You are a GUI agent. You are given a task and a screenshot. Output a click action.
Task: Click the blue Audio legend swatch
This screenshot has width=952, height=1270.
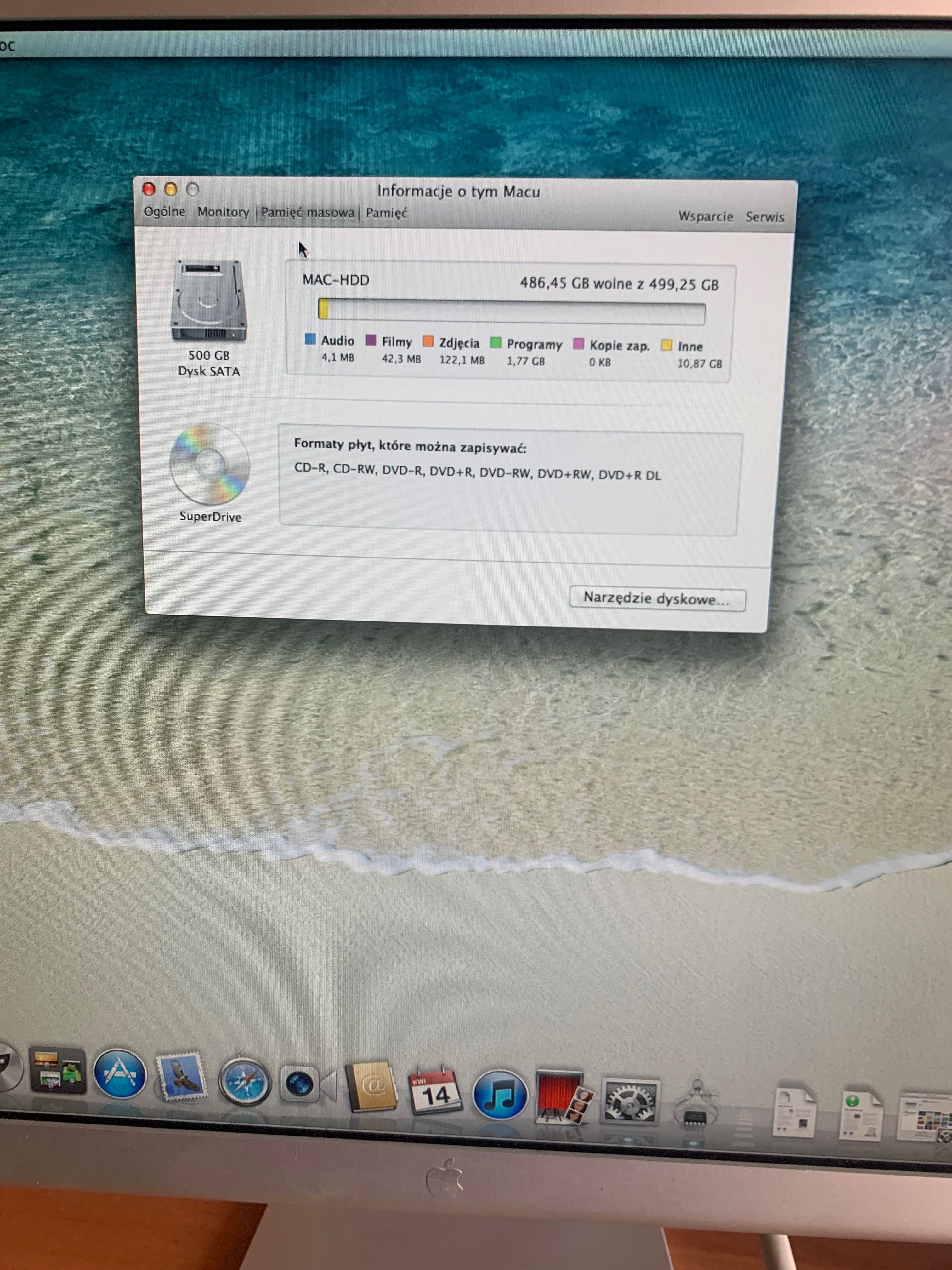tap(310, 339)
